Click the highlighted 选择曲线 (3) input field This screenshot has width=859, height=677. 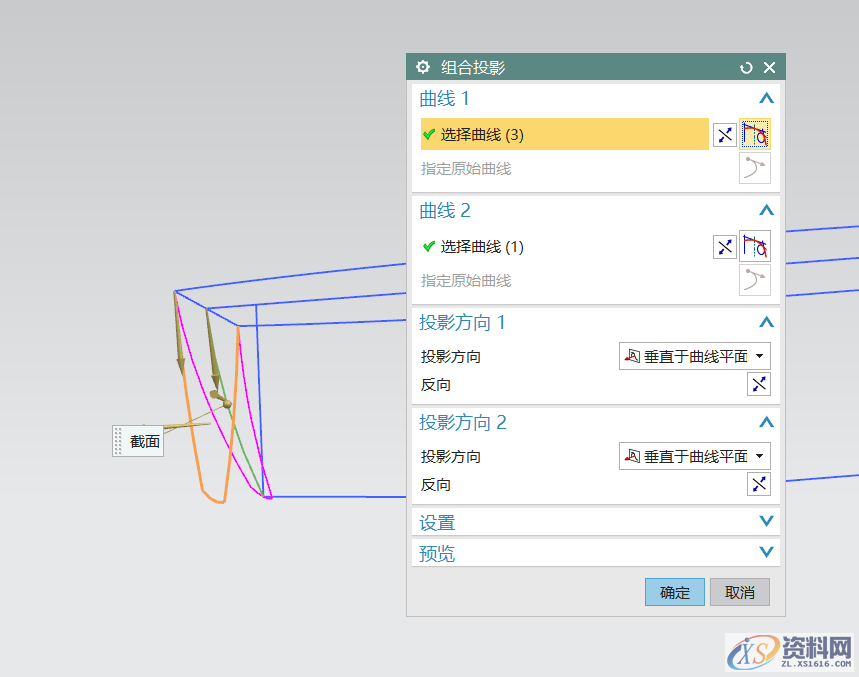tap(564, 133)
